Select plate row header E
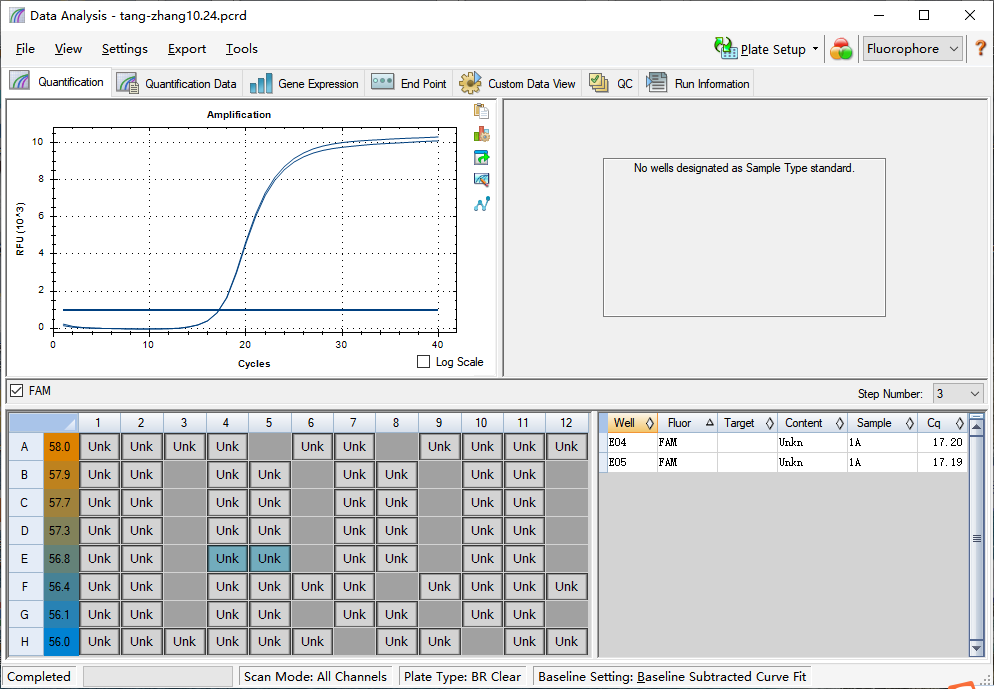 25,558
